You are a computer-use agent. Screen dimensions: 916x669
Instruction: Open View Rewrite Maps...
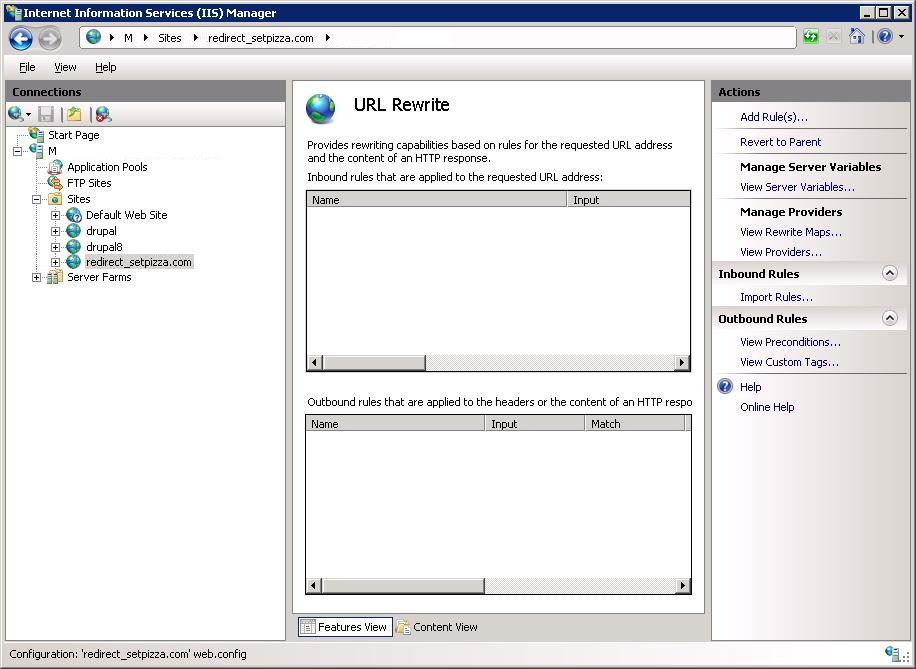click(x=791, y=232)
